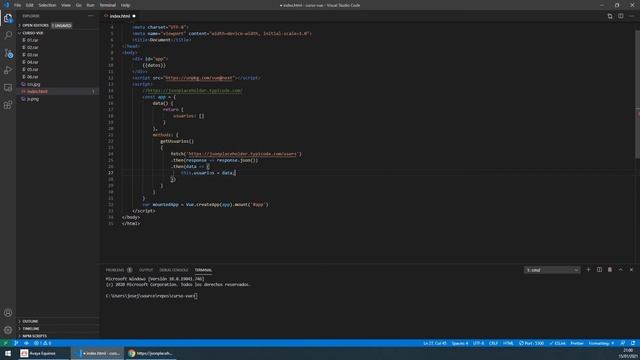
Task: Click the Live Share status bar icon
Action: pyautogui.click(x=26, y=343)
